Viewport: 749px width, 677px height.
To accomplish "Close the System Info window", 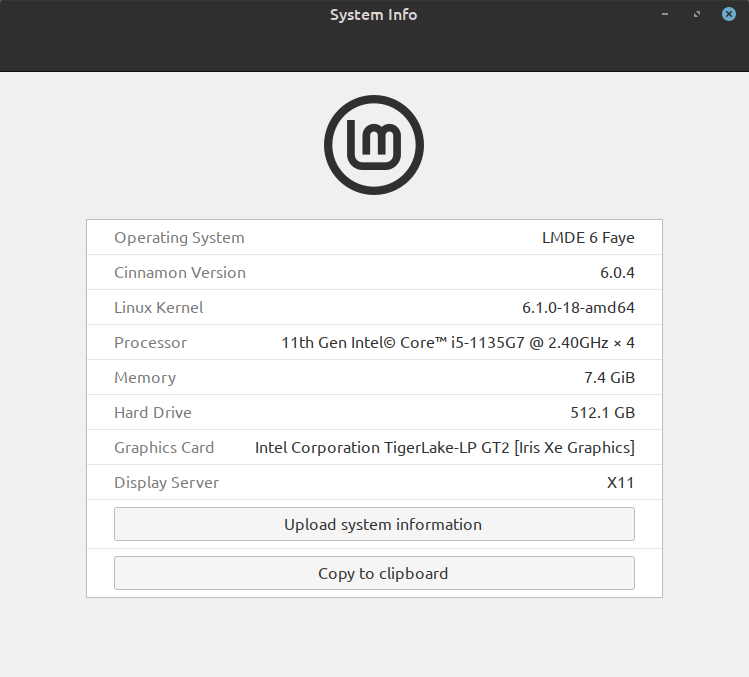I will click(729, 14).
